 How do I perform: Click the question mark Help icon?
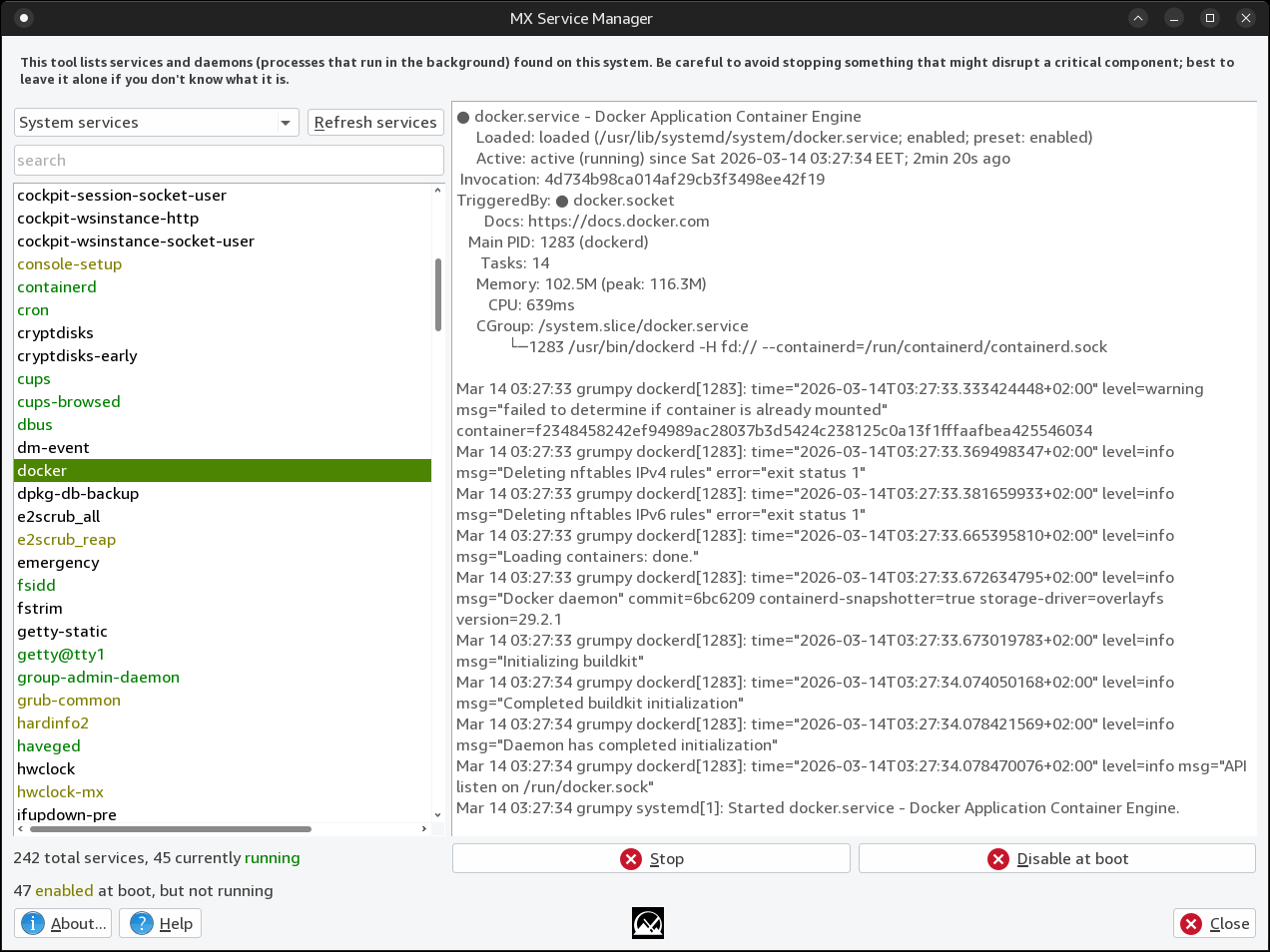(x=143, y=923)
